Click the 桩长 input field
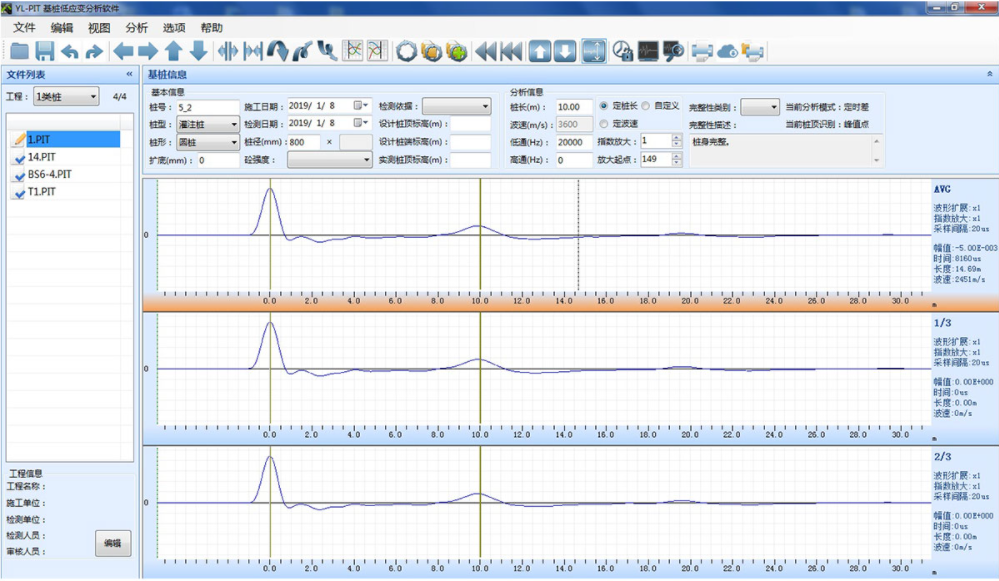 [574, 107]
